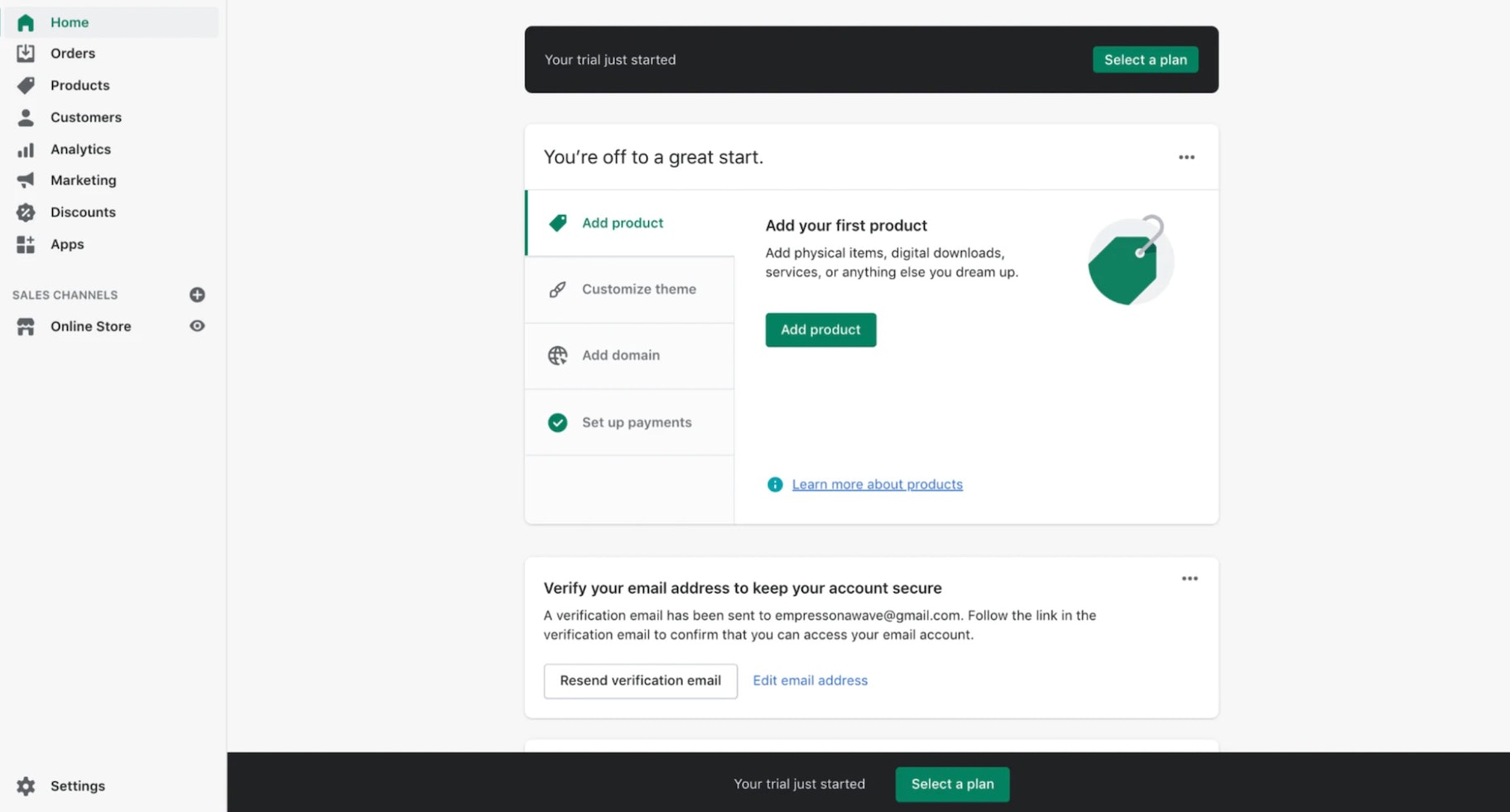This screenshot has width=1510, height=812.
Task: Click the Set up payments checkmark
Action: coord(558,423)
